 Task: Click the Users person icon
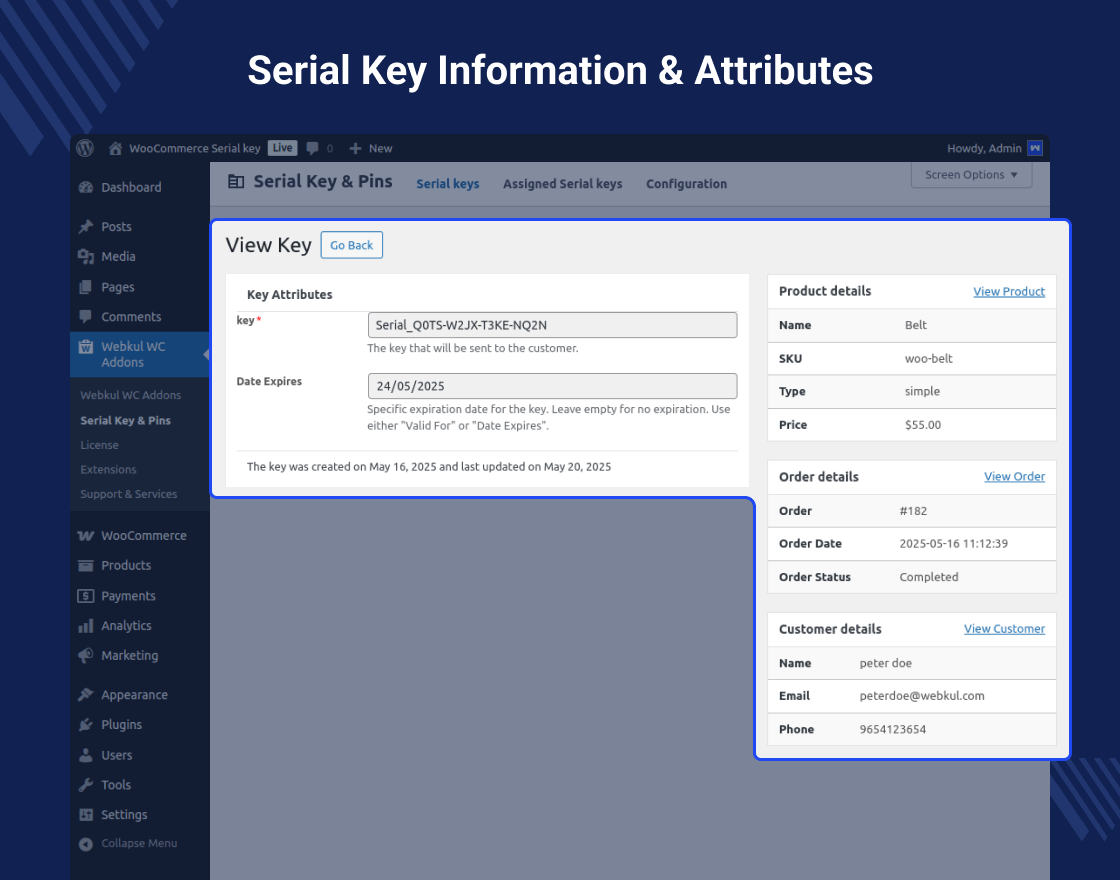[86, 755]
